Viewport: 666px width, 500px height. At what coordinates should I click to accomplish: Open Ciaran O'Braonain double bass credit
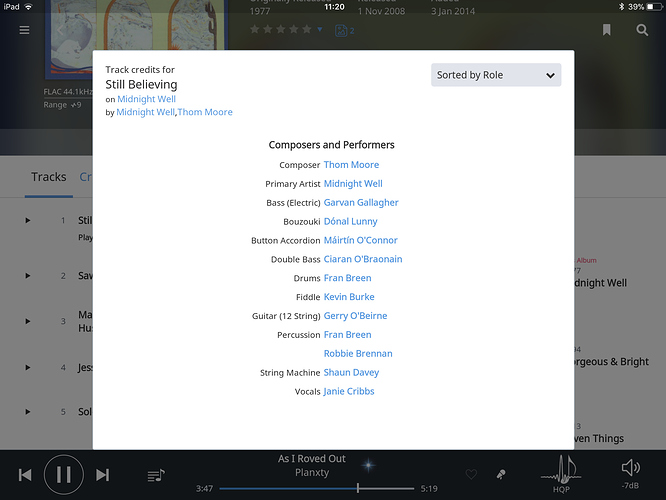click(x=363, y=259)
